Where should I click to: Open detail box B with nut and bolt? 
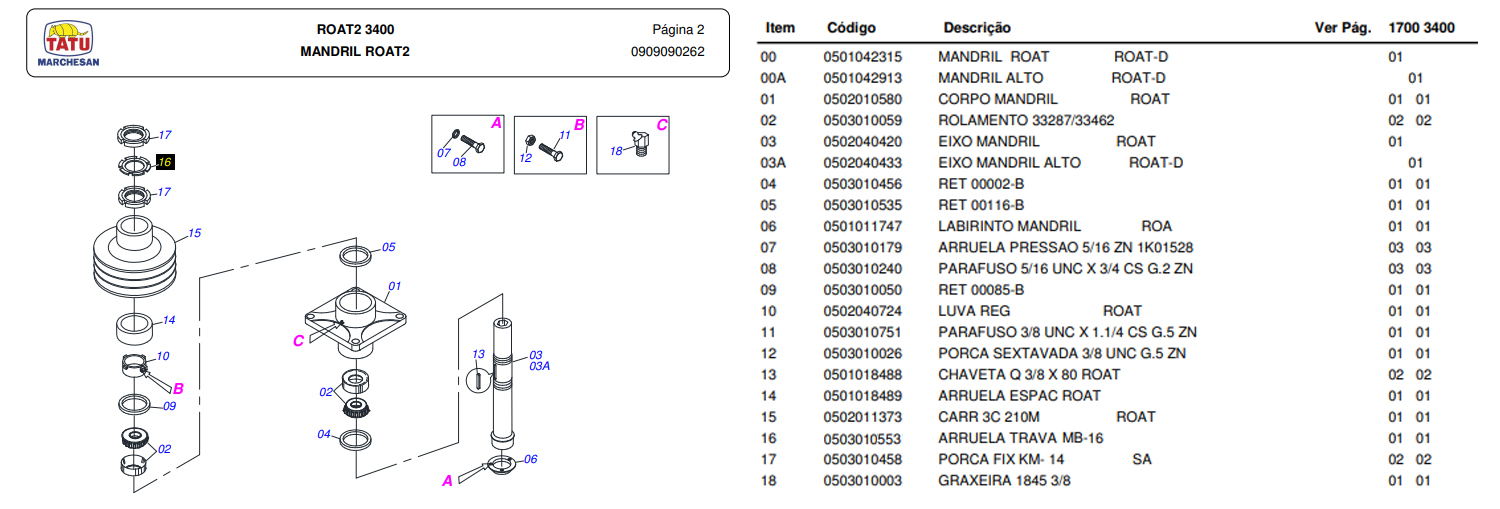tap(550, 145)
